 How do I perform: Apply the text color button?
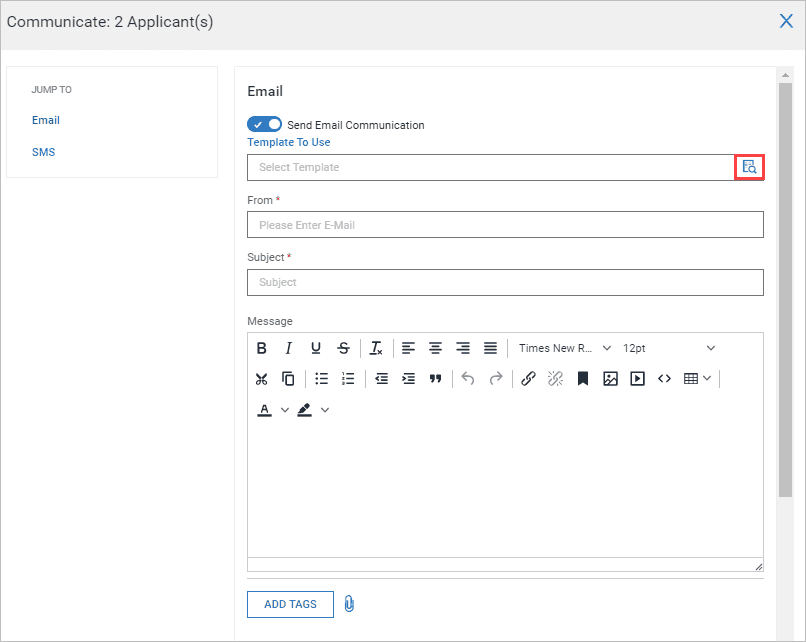pos(264,410)
